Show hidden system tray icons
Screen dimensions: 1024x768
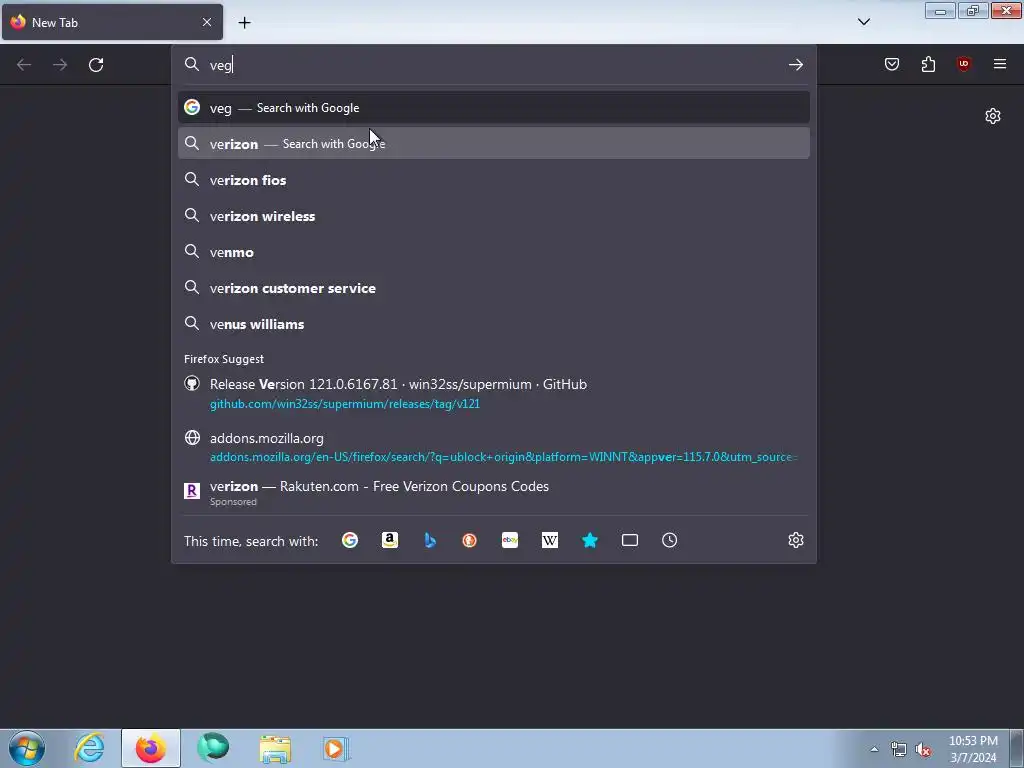click(874, 749)
